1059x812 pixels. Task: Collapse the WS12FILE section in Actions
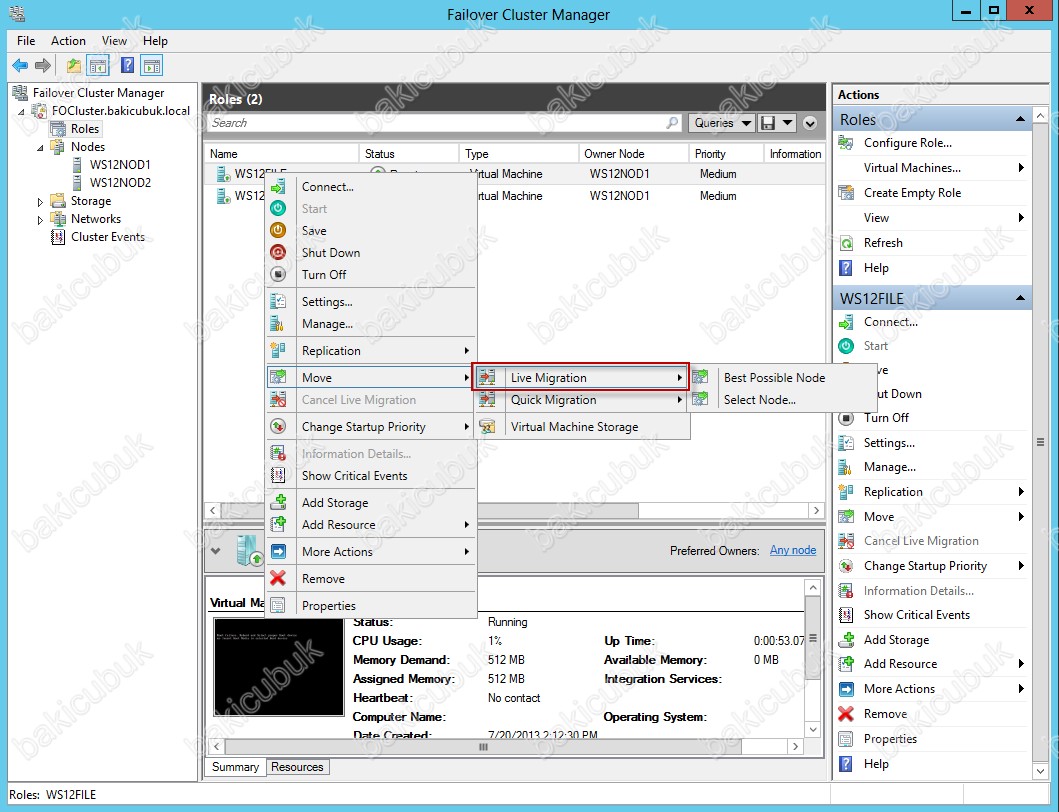click(1020, 298)
